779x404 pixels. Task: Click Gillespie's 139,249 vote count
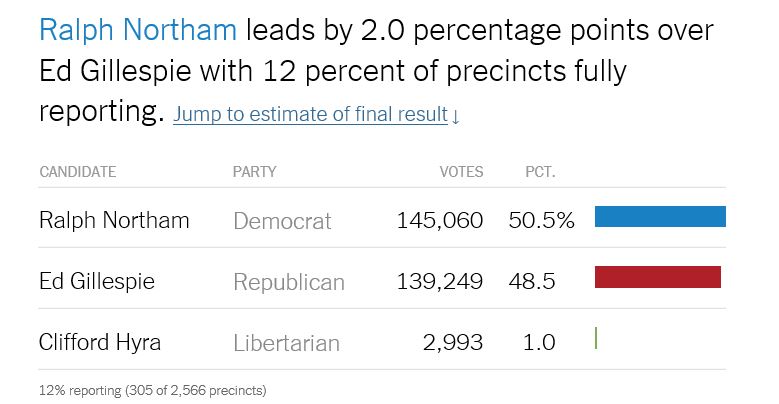tap(442, 281)
